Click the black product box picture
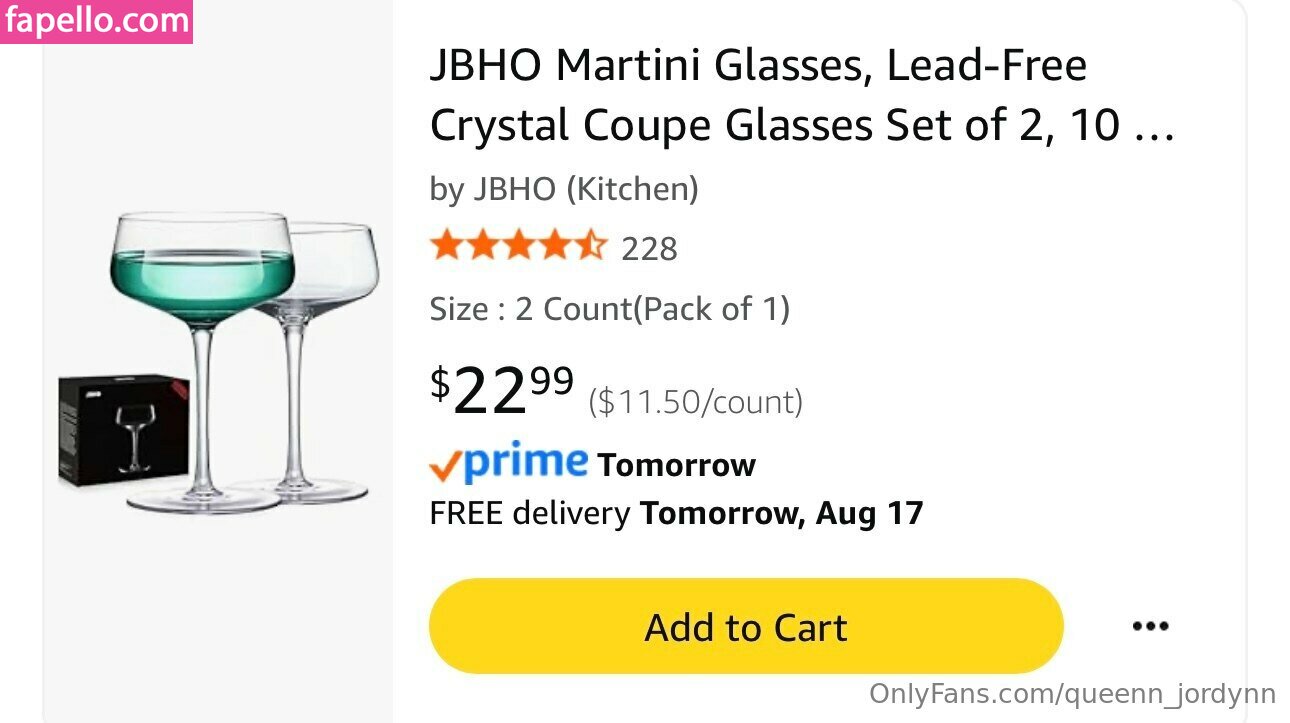Screen dimensions: 1290x723 (x=122, y=428)
